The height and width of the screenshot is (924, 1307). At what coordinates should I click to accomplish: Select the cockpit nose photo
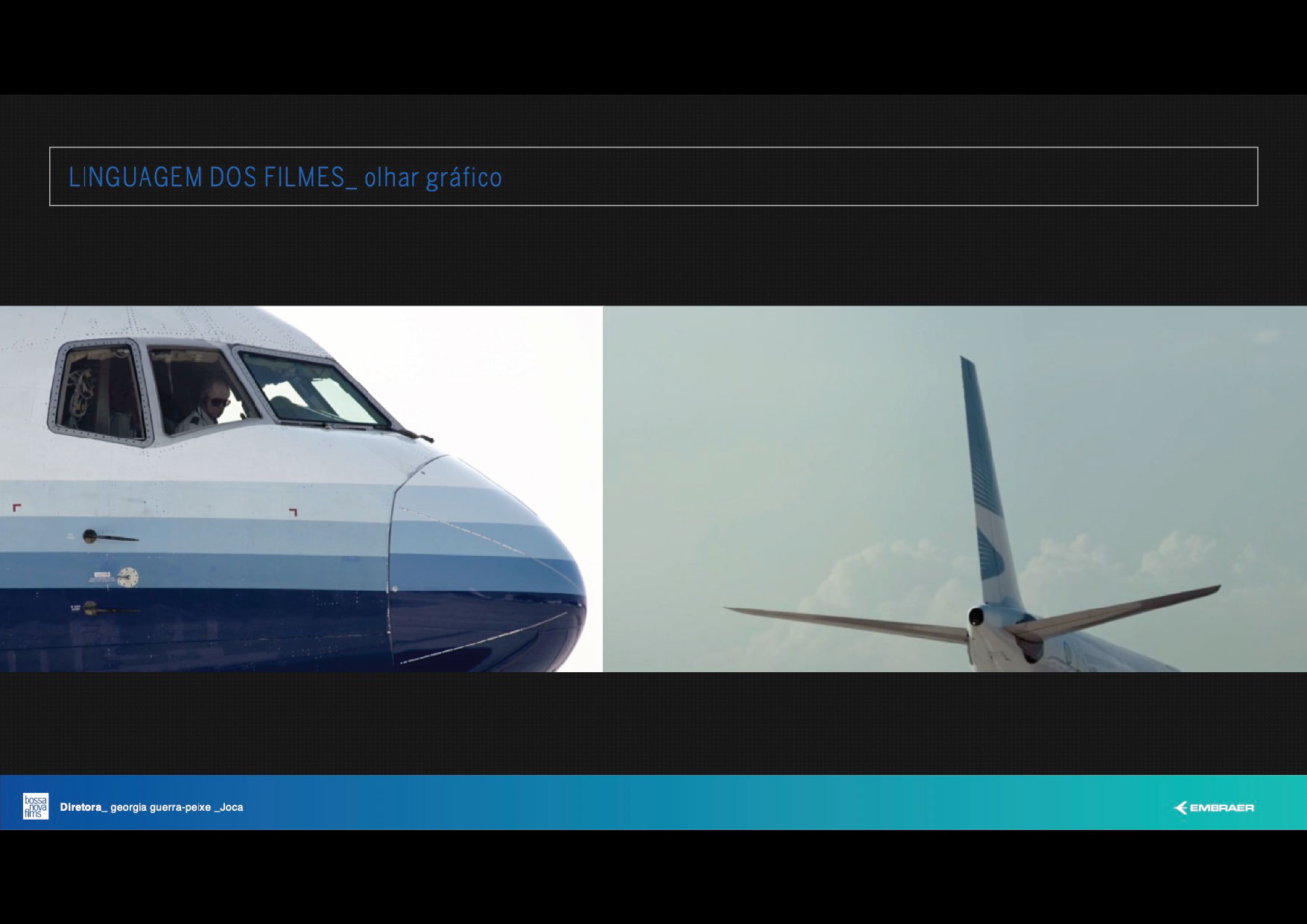coord(301,489)
